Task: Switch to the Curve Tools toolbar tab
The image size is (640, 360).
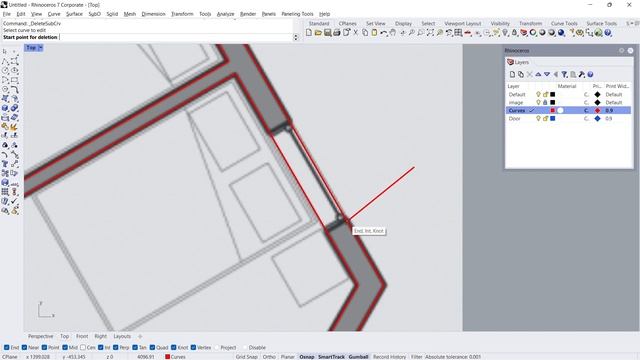Action: (x=564, y=23)
